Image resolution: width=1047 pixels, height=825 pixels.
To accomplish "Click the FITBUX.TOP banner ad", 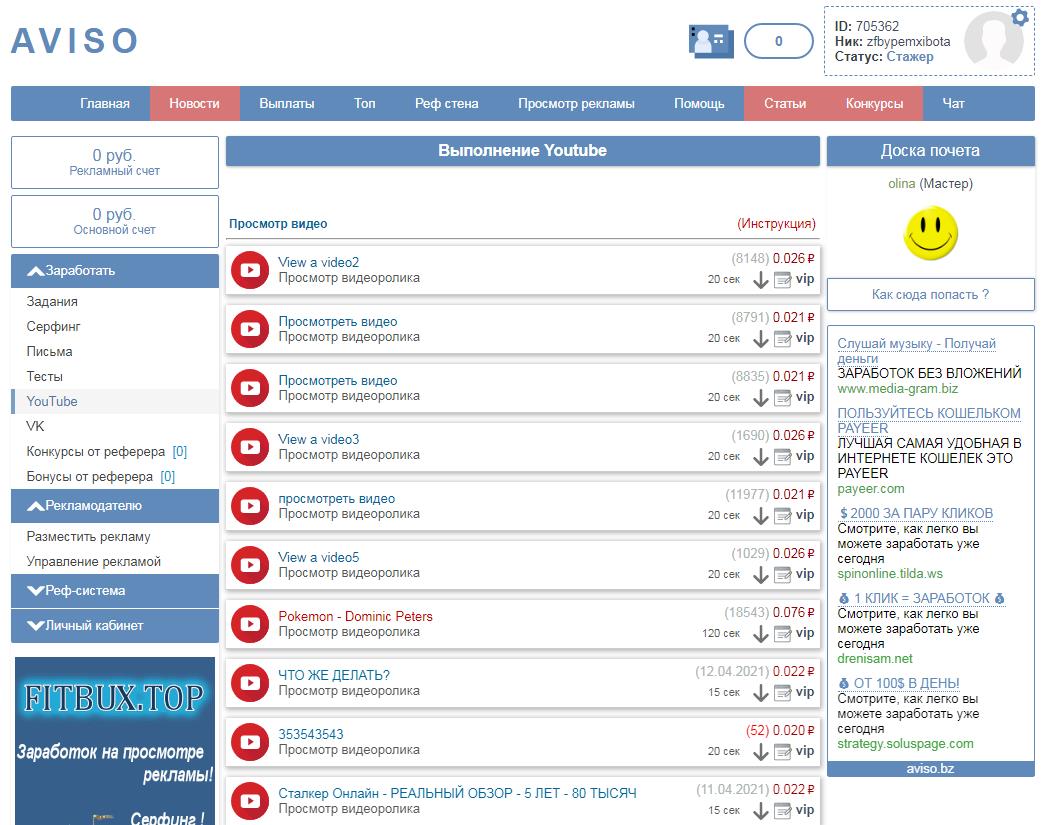I will (x=115, y=741).
